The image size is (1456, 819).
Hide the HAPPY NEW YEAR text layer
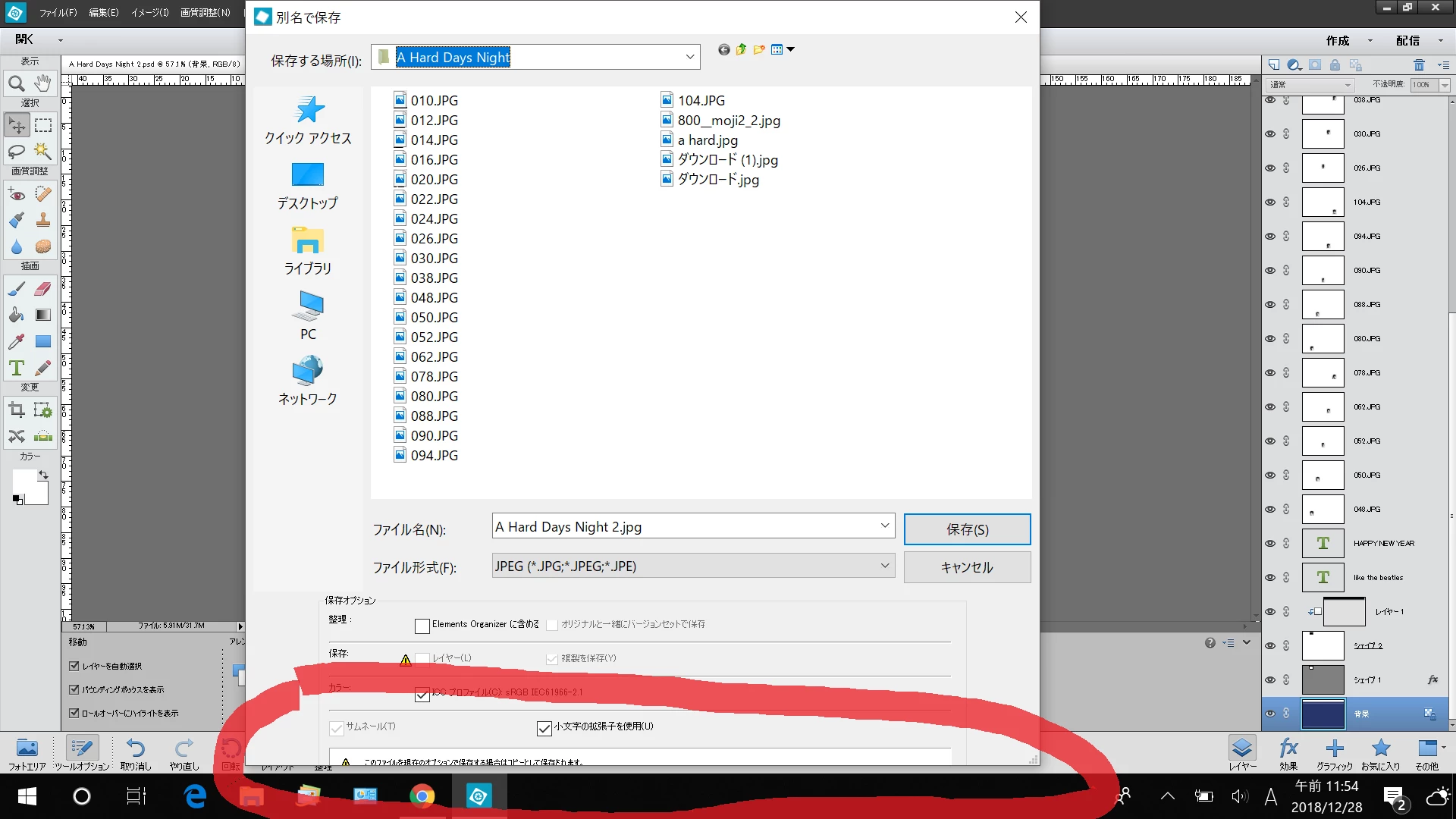tap(1270, 544)
